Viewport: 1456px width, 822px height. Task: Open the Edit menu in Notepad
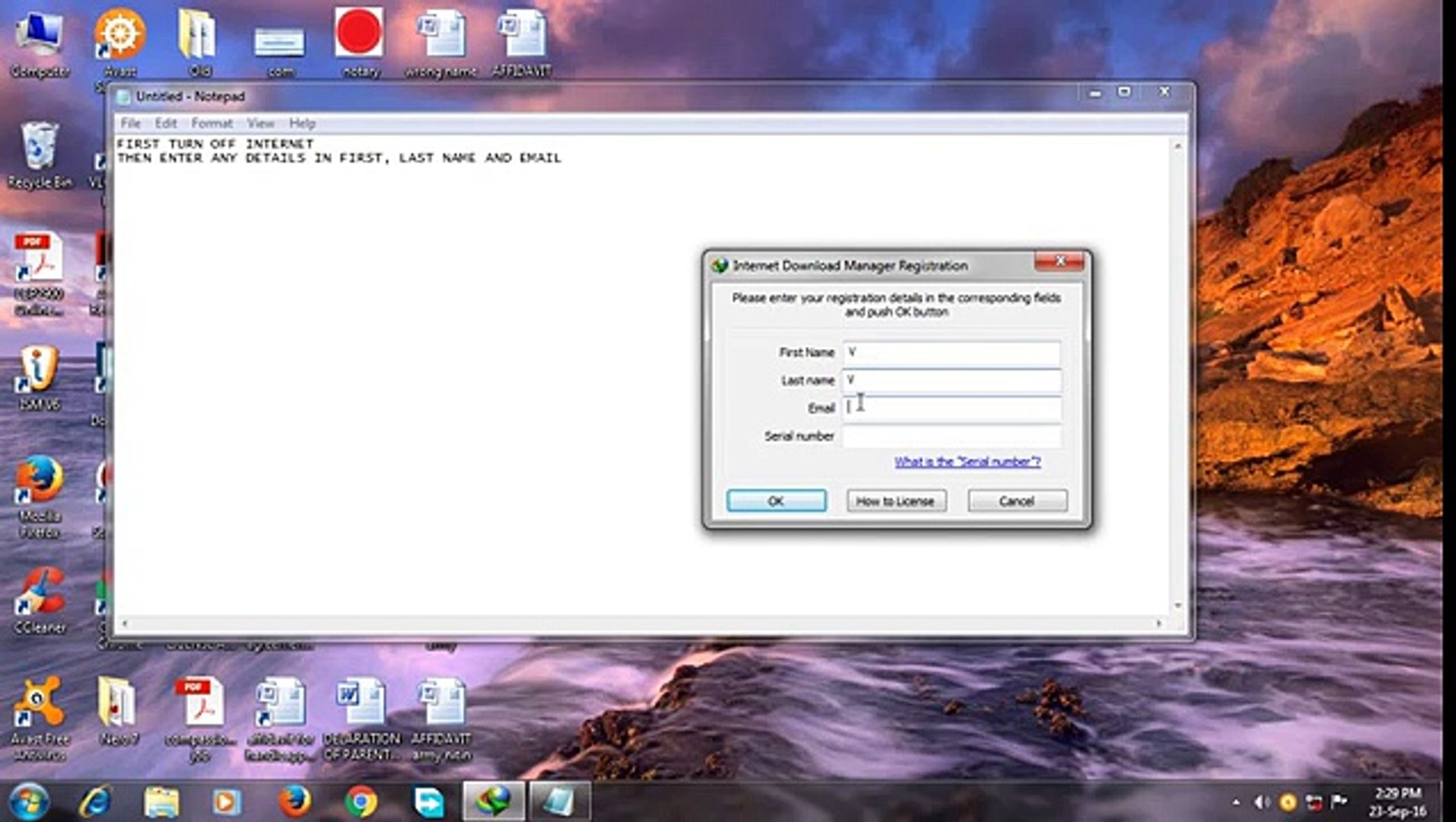coord(165,123)
